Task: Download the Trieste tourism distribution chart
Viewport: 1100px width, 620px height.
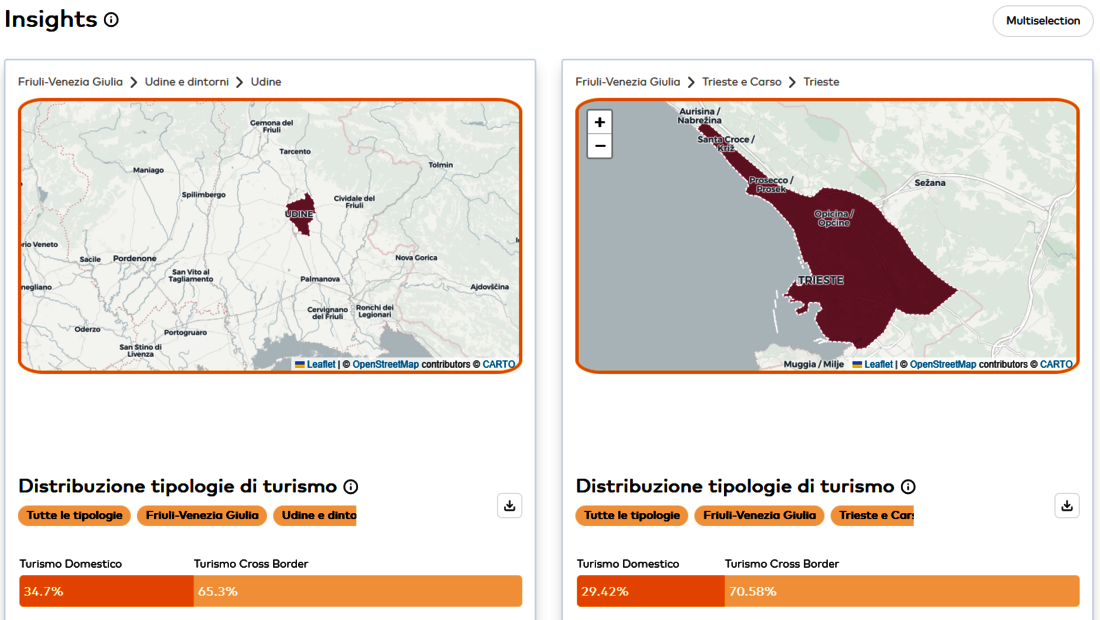Action: (1066, 506)
